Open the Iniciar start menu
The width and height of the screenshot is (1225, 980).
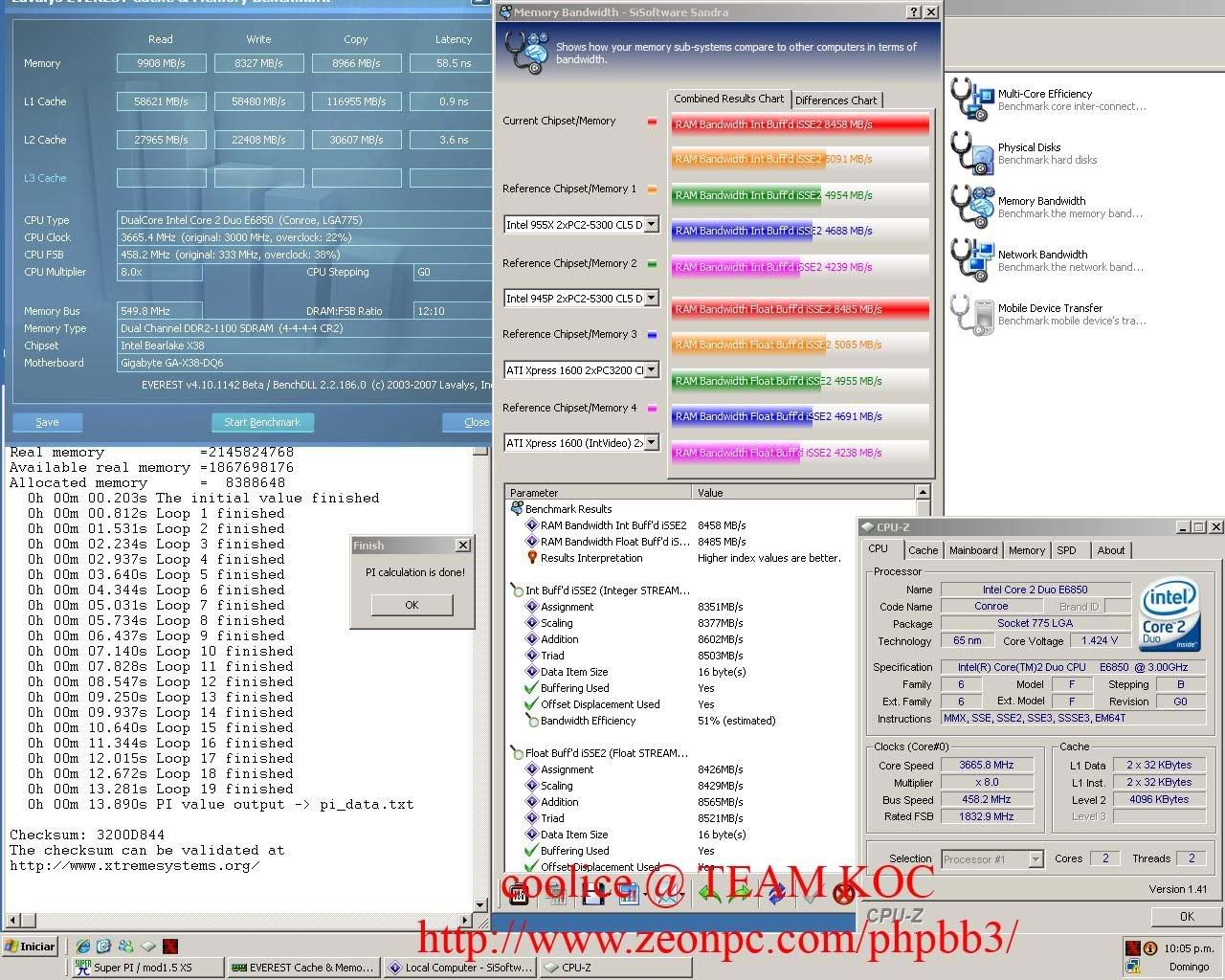tap(32, 947)
